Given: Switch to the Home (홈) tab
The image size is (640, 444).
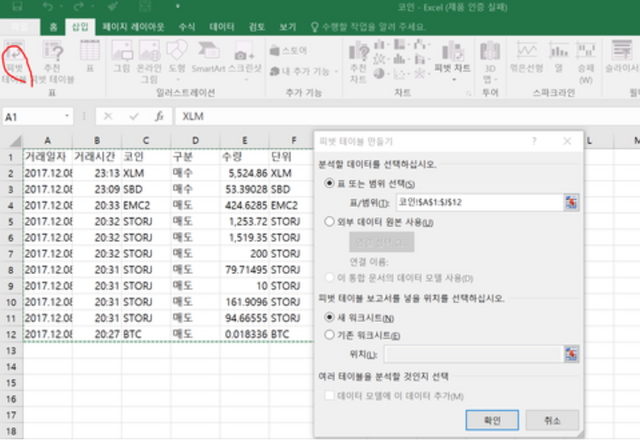Looking at the screenshot, I should coord(53,27).
